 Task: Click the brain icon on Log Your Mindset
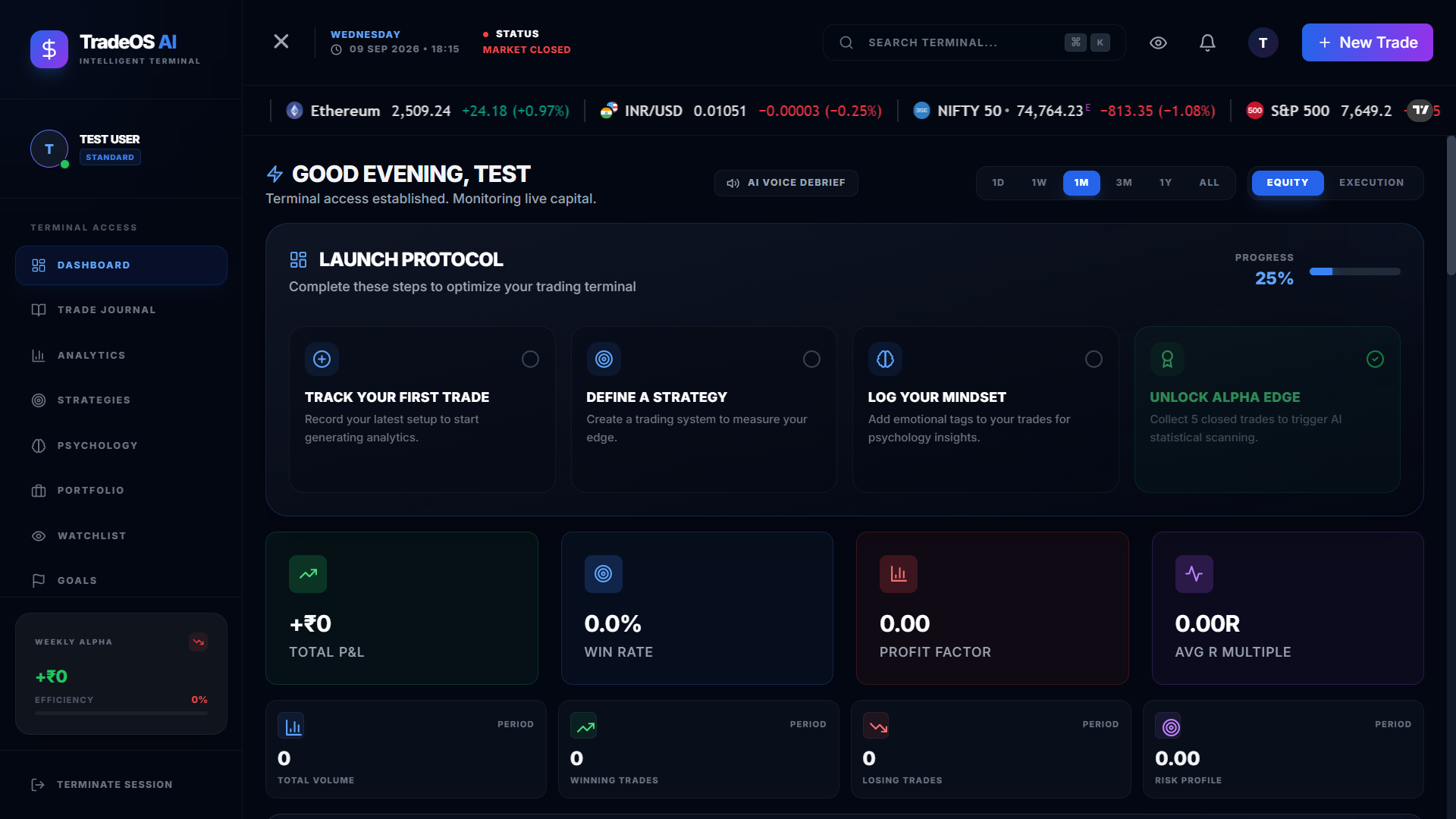885,359
